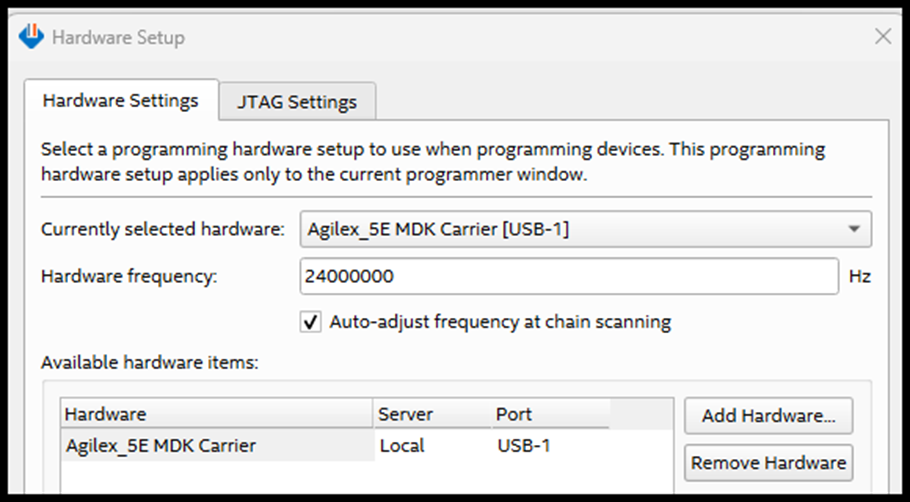Click the Hardware Setup window title text
The image size is (910, 502).
click(x=118, y=37)
